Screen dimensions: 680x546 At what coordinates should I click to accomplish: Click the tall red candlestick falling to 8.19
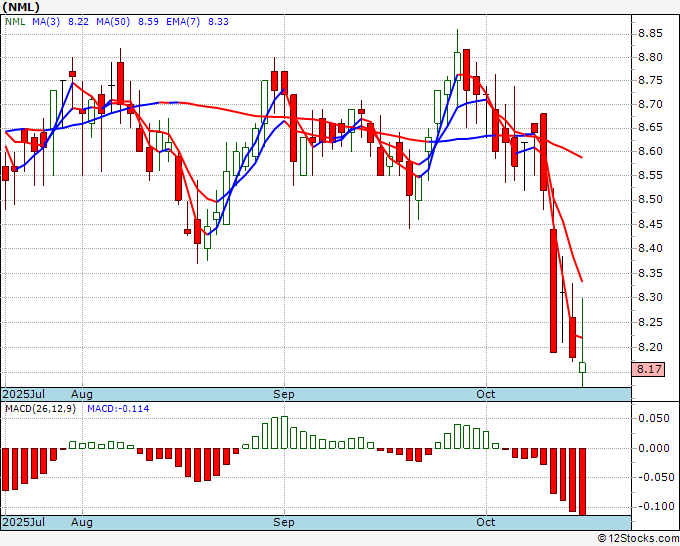[x=553, y=291]
